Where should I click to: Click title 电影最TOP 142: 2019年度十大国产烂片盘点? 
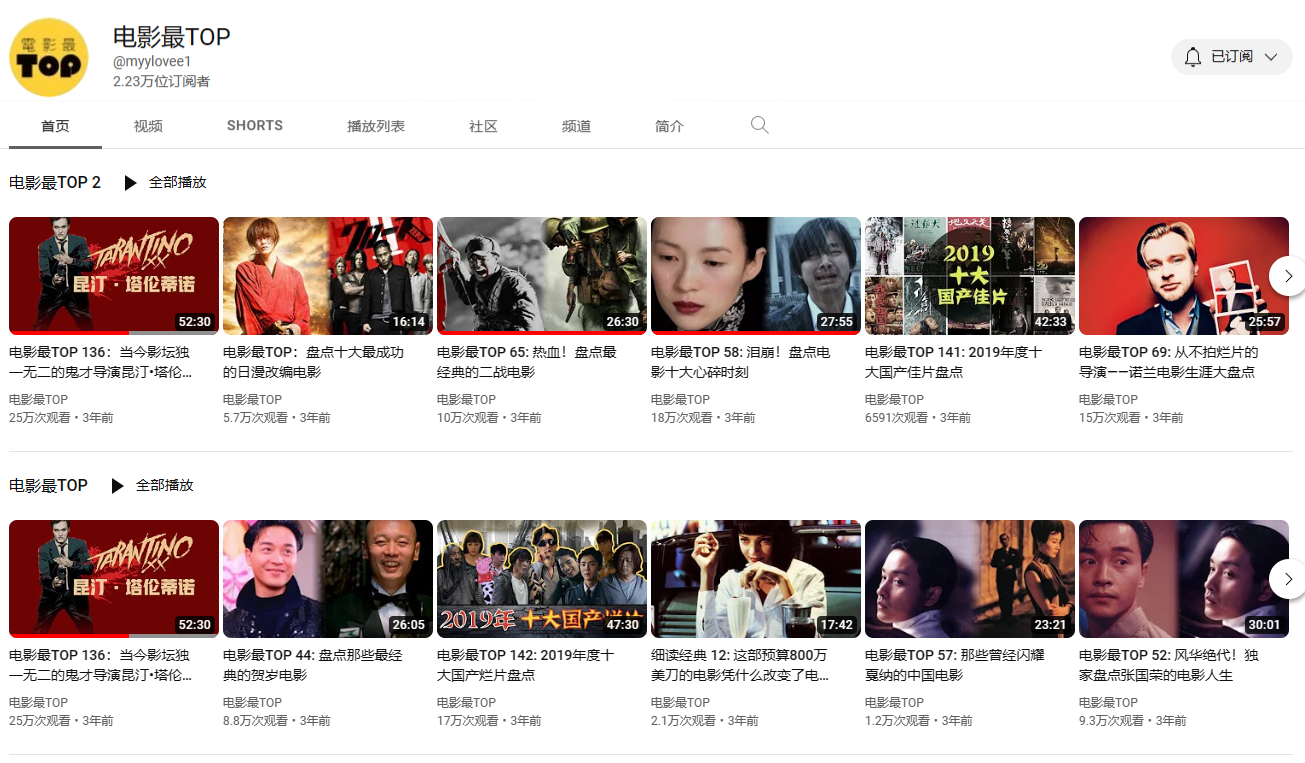pos(526,665)
